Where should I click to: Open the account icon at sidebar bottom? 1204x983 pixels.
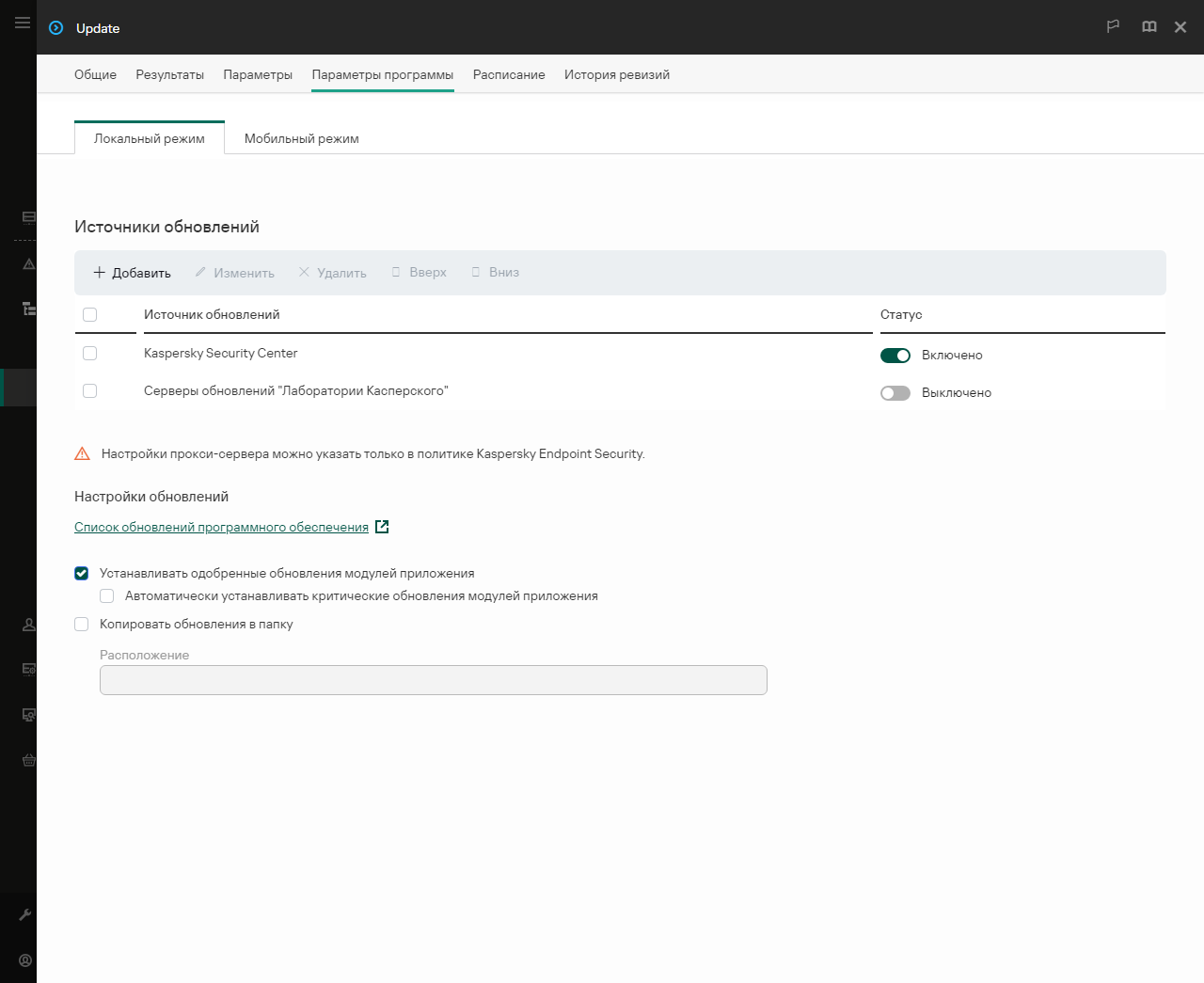tap(25, 960)
